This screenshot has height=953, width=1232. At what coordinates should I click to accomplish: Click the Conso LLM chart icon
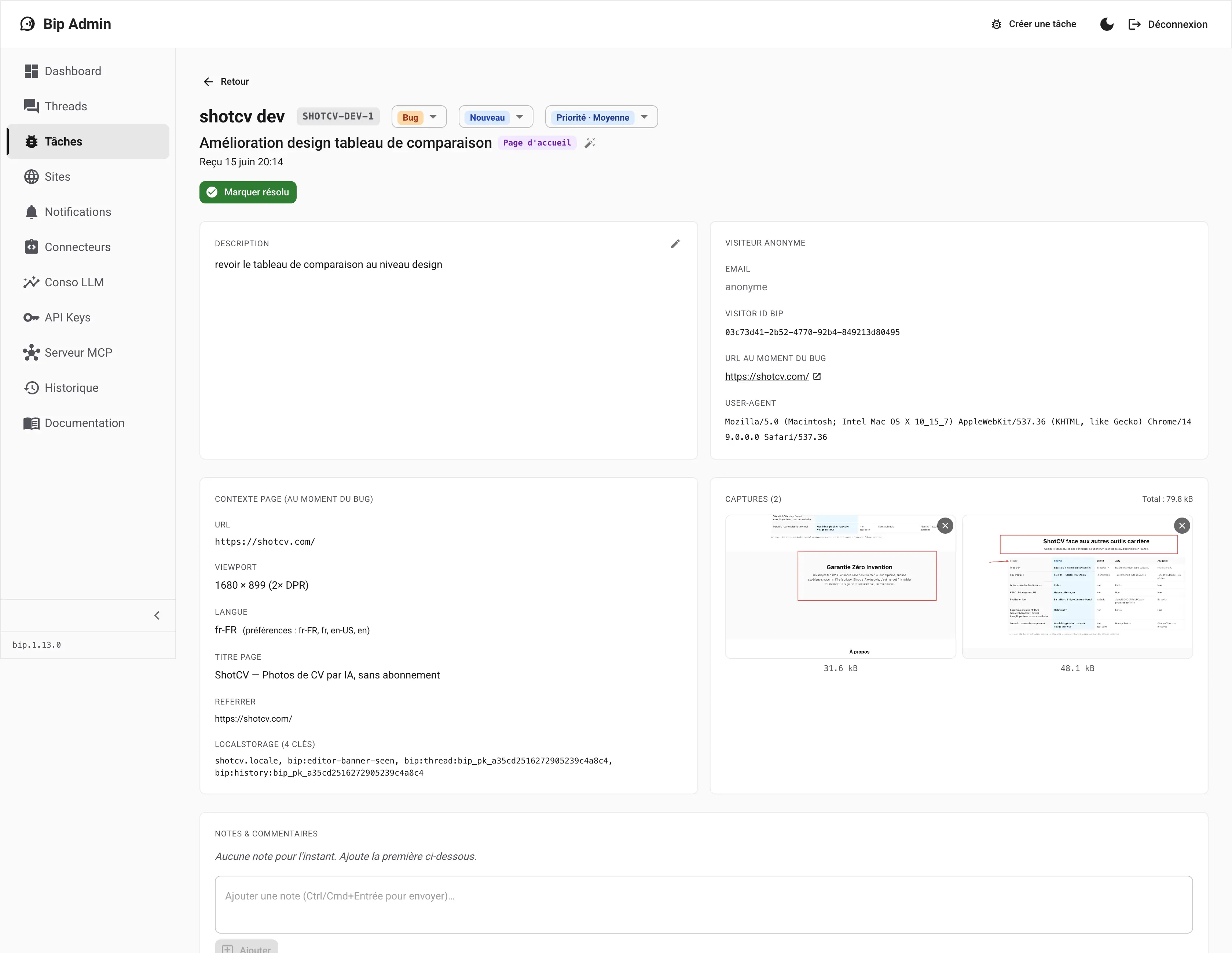(x=32, y=282)
